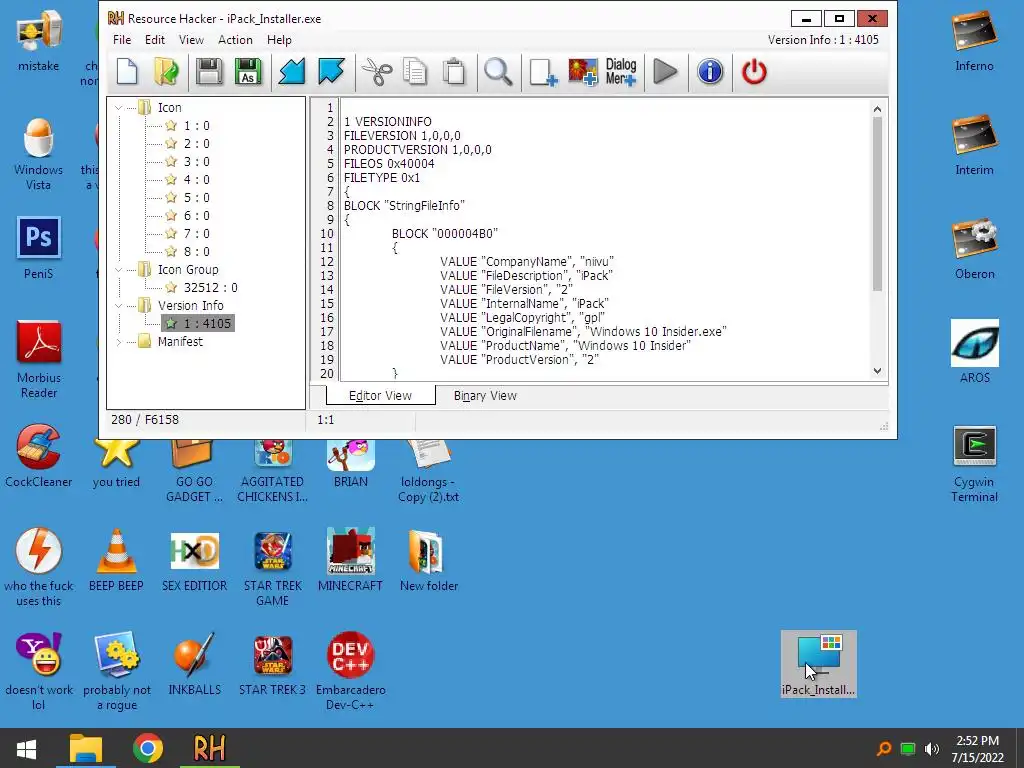The image size is (1024, 768).
Task: Switch to the Editor View tab
Action: [380, 396]
